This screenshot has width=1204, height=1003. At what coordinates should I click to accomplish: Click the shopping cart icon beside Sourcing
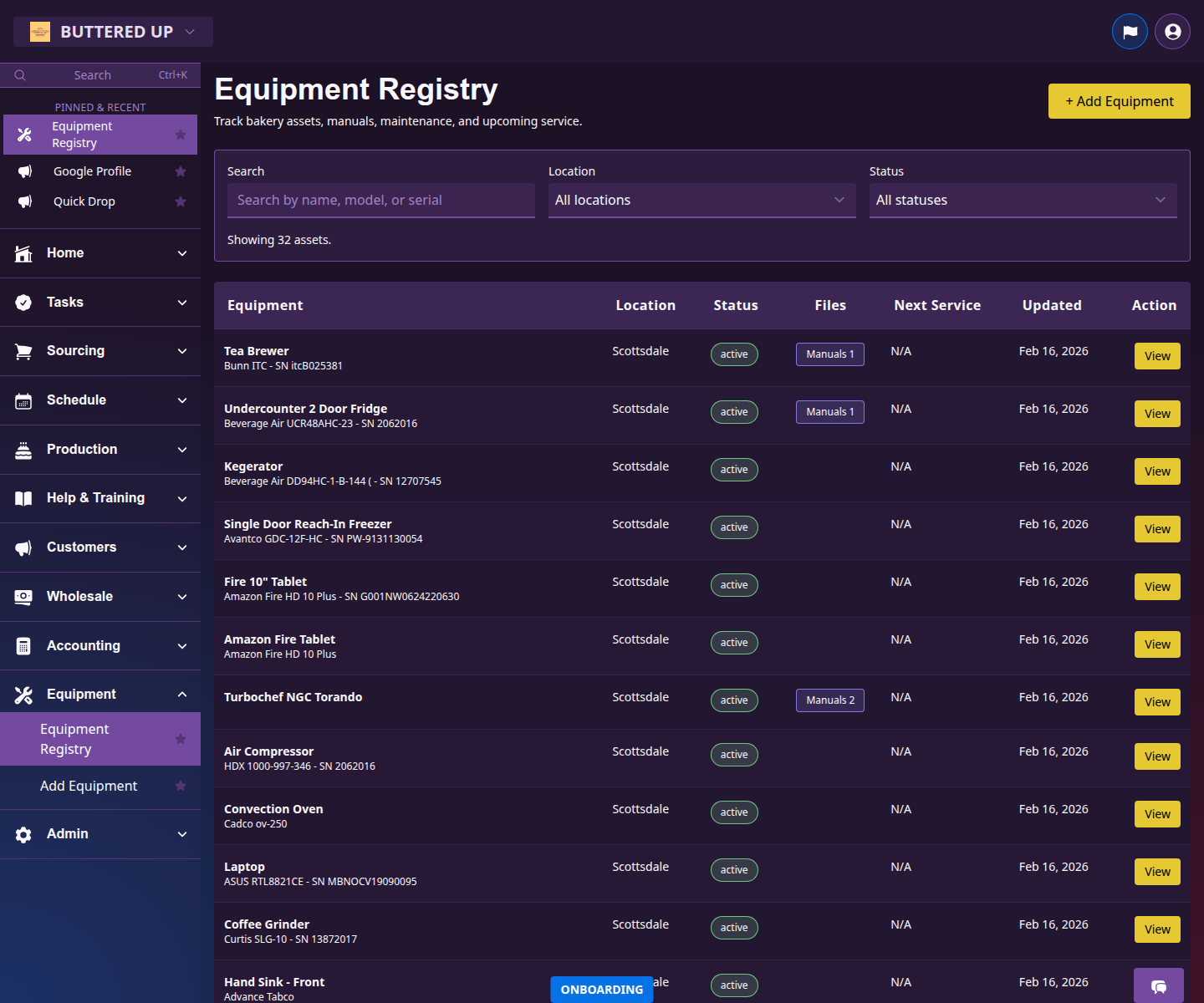point(23,350)
